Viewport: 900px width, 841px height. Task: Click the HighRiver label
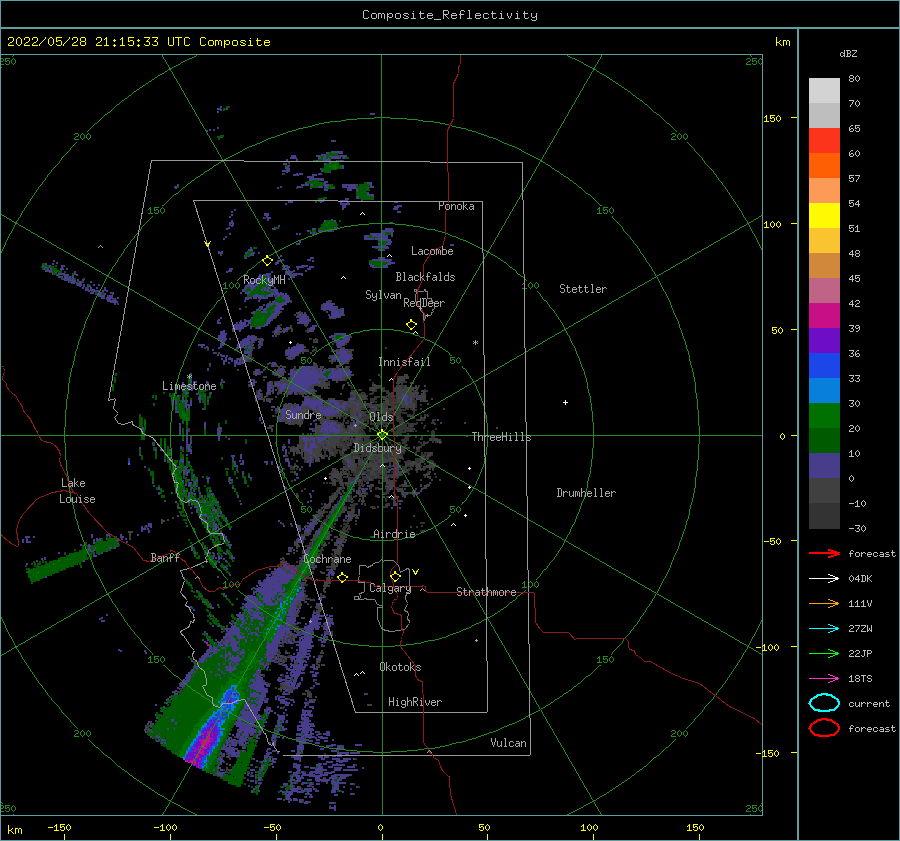click(x=415, y=702)
